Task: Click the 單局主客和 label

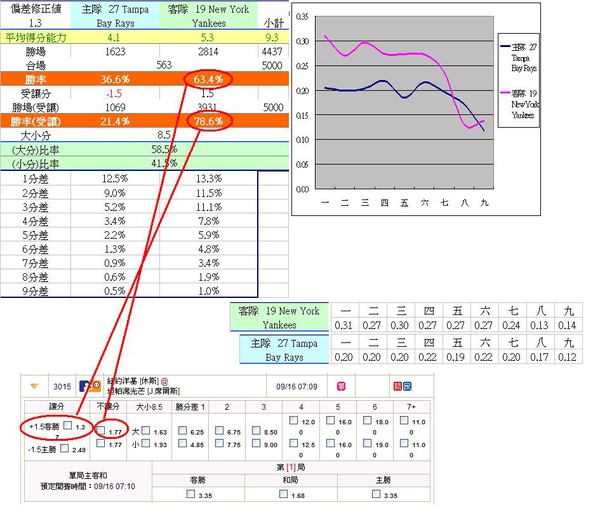Action: coord(88,476)
